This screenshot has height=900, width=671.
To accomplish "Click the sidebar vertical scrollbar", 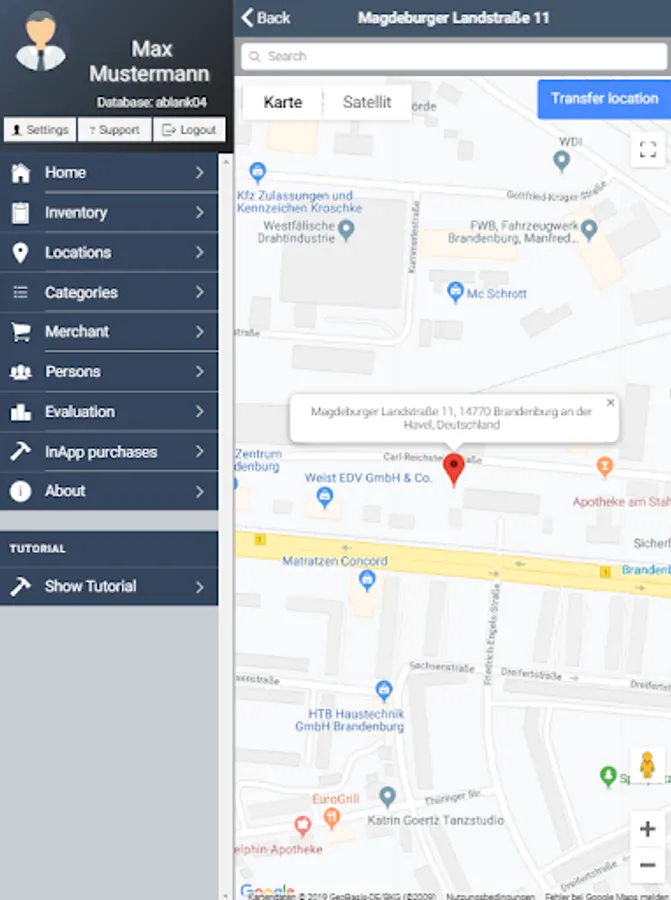I will tap(226, 528).
